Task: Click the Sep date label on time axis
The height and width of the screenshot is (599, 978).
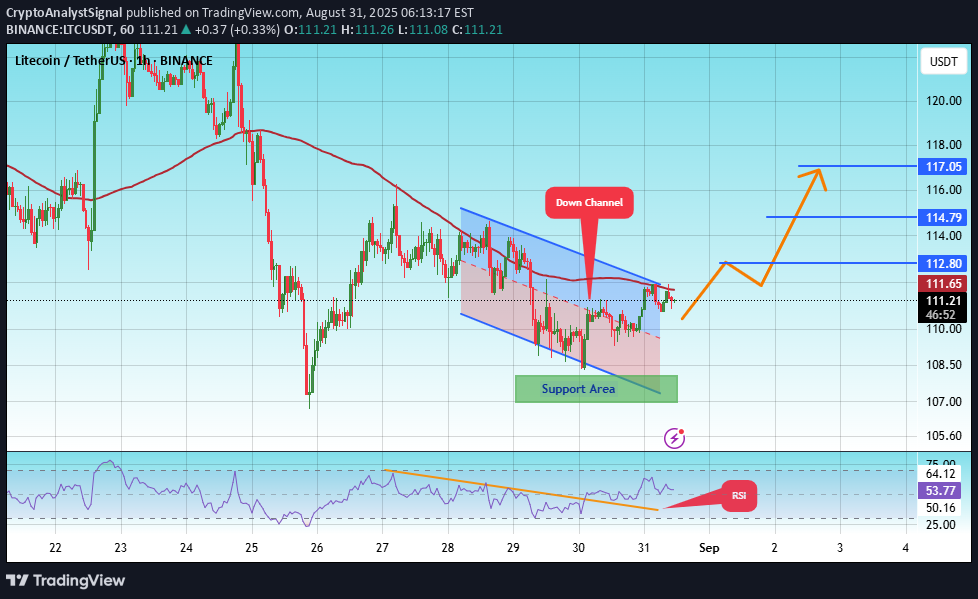Action: [x=709, y=548]
